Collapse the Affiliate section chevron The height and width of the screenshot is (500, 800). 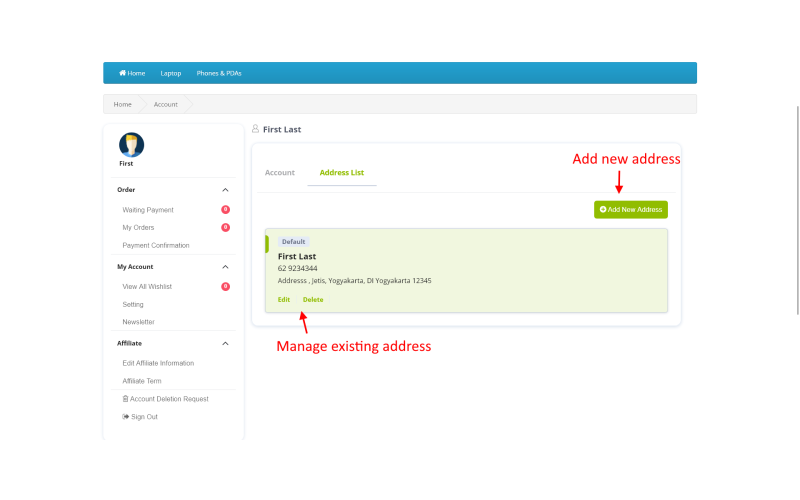point(226,343)
